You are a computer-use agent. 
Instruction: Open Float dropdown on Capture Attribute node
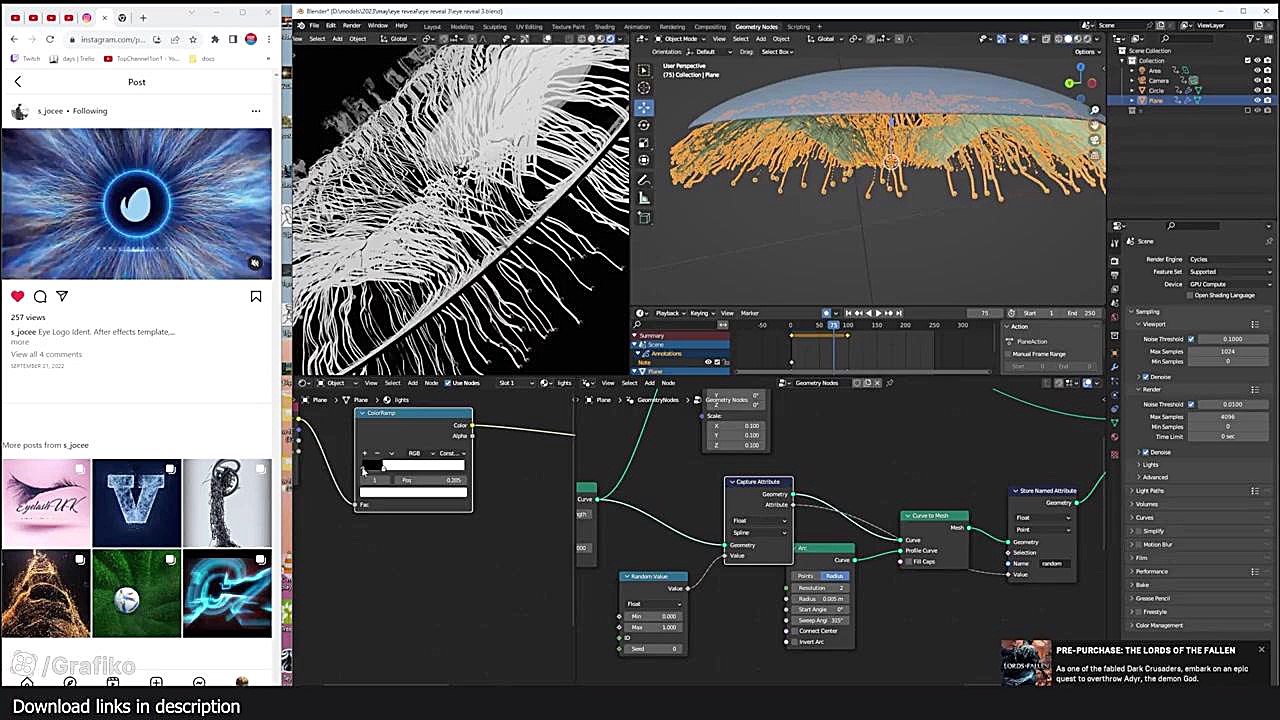click(x=759, y=521)
